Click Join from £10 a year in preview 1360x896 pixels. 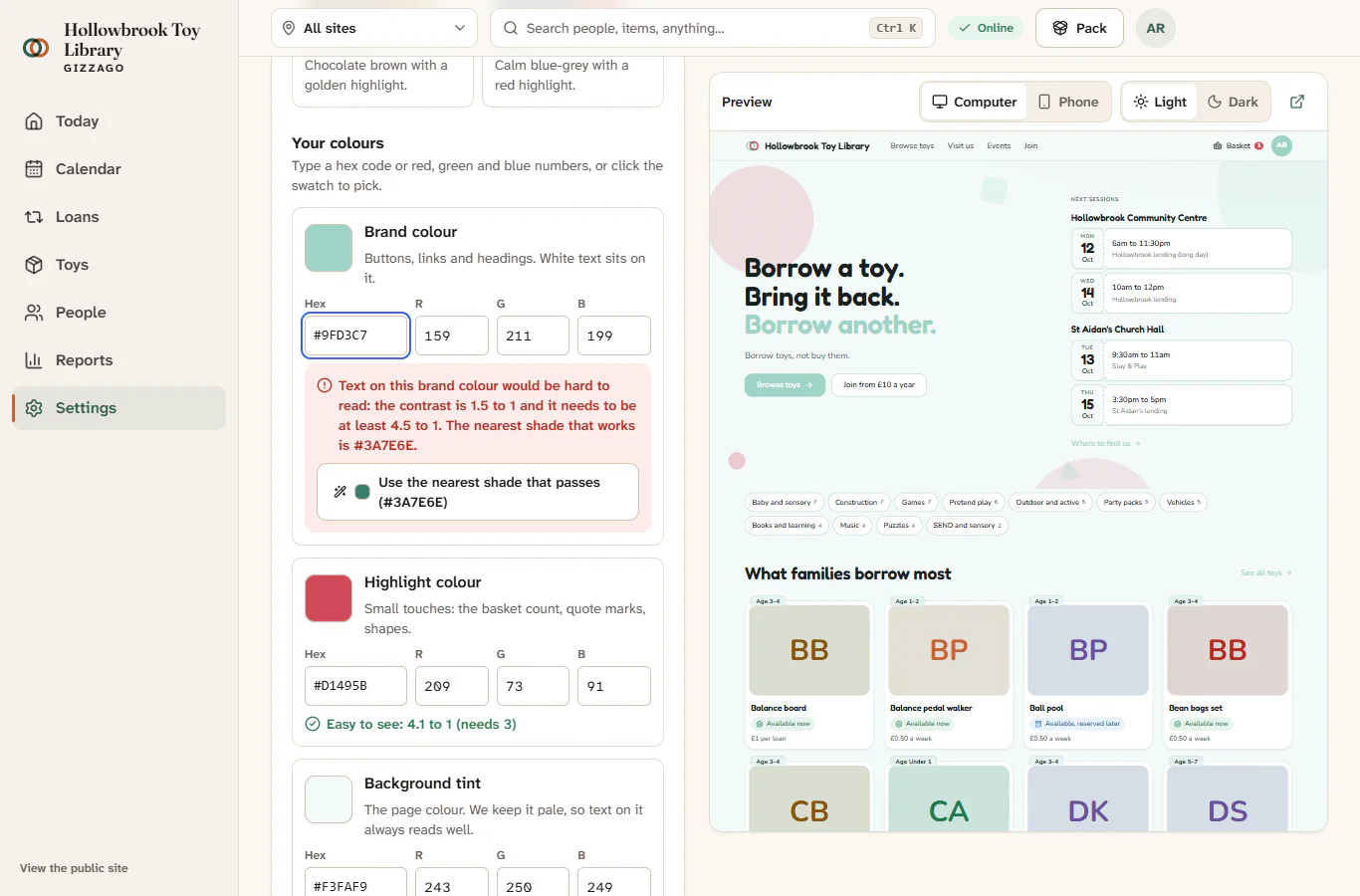click(879, 385)
